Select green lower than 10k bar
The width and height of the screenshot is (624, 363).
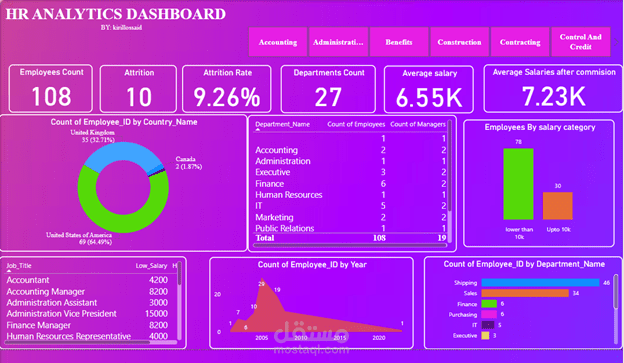click(x=518, y=184)
